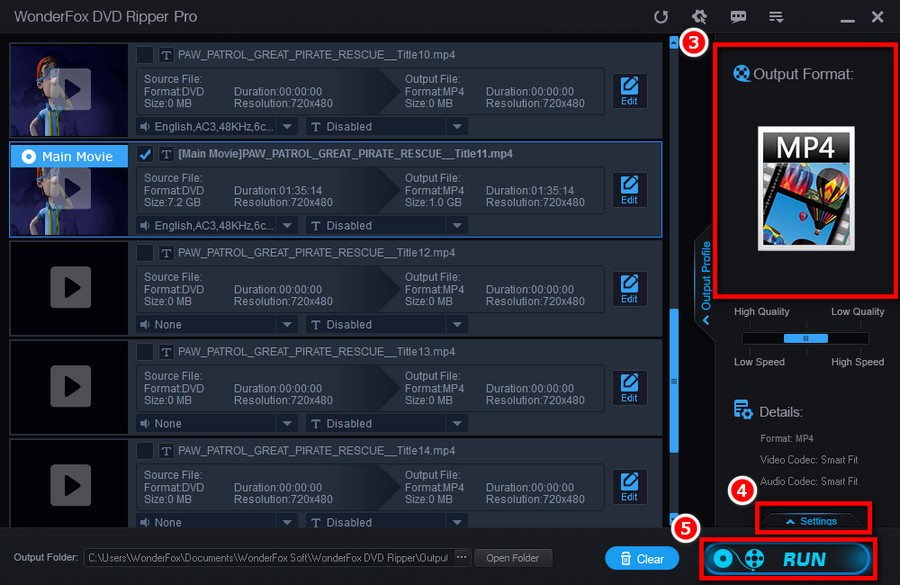The image size is (900, 585).
Task: Click 'Audio Codec: Smart Fit' text
Action: click(809, 481)
